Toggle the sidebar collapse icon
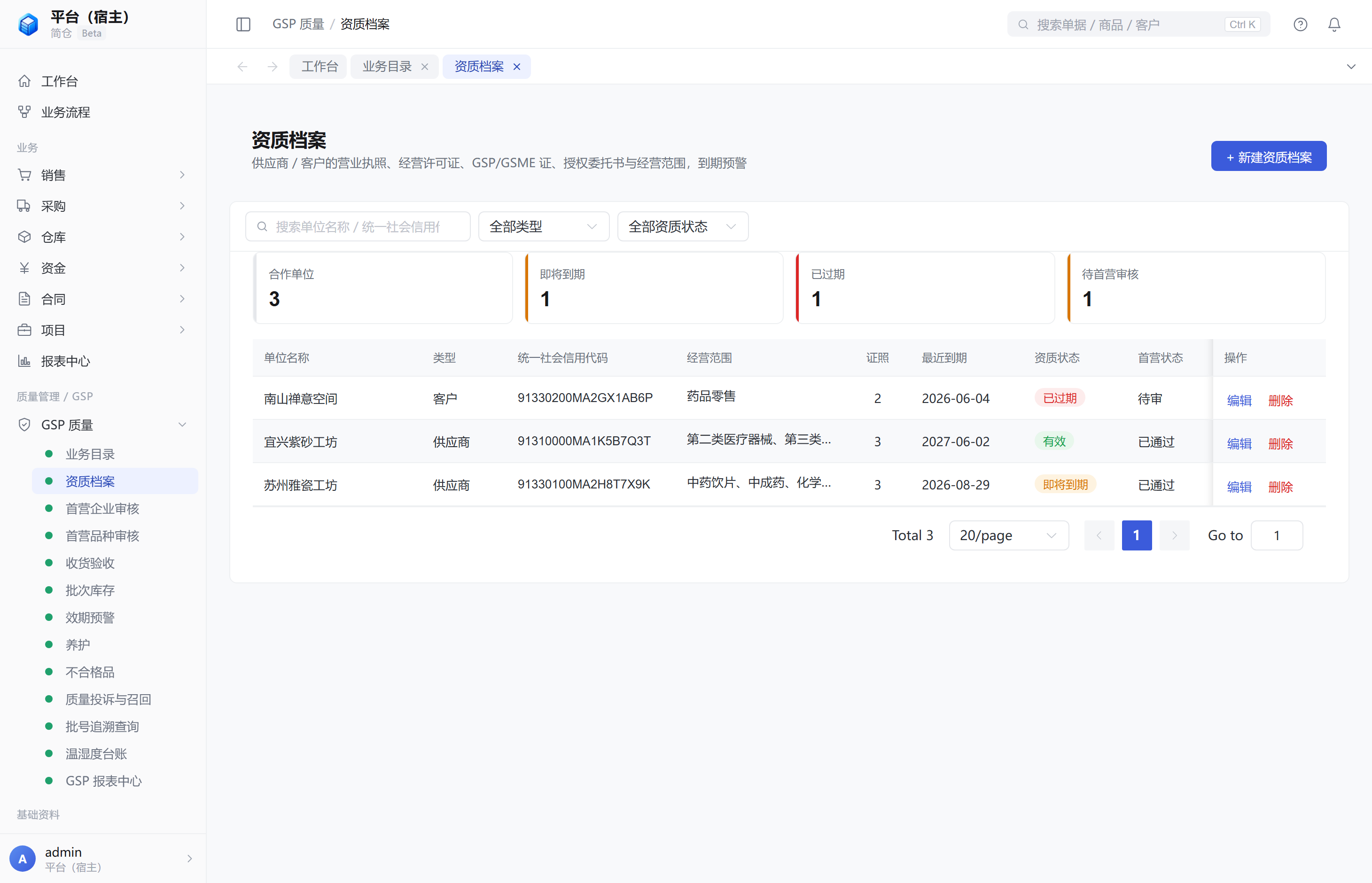 (x=243, y=24)
